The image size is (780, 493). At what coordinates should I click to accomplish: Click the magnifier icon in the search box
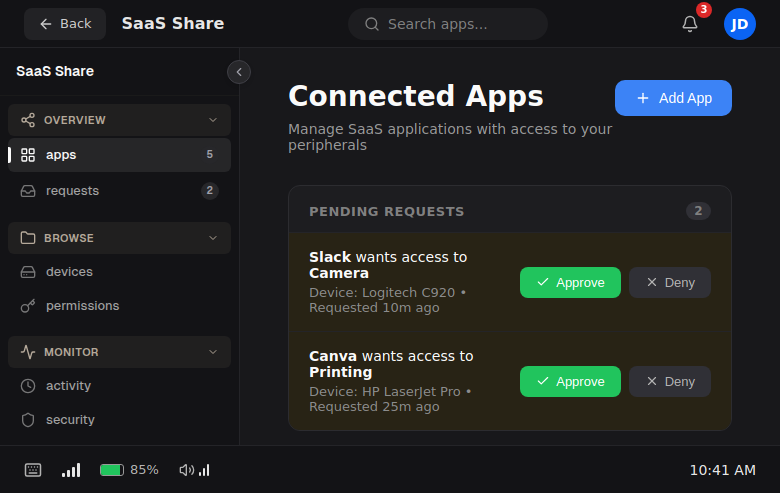(372, 24)
